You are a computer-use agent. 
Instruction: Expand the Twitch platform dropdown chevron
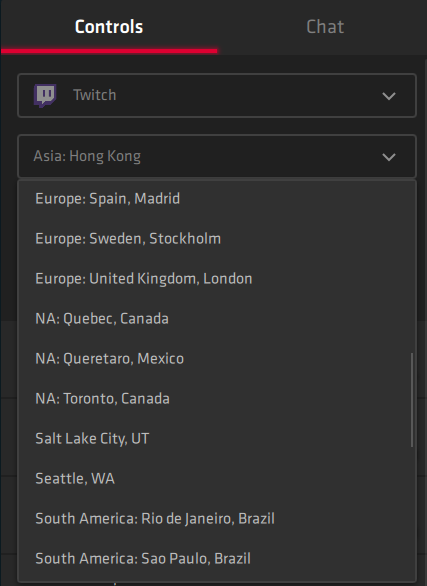pos(389,96)
